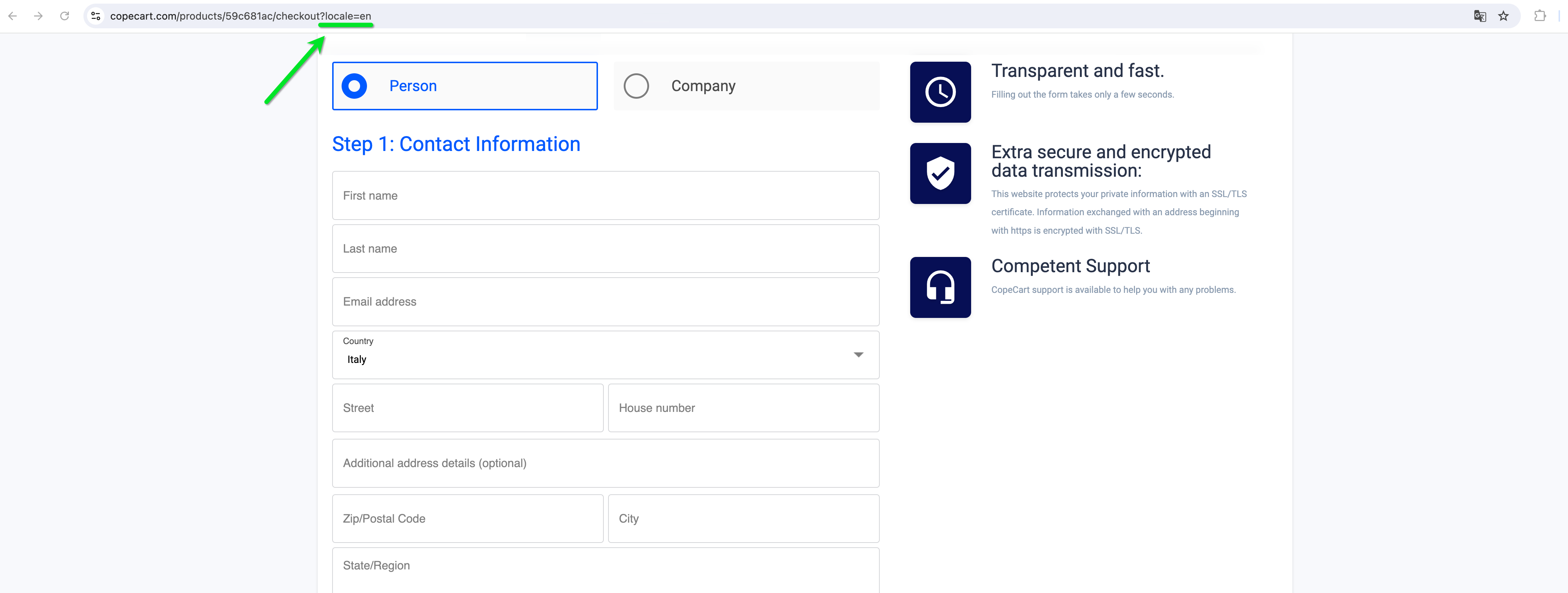This screenshot has height=593, width=1568.
Task: Focus the House number field
Action: [x=743, y=408]
